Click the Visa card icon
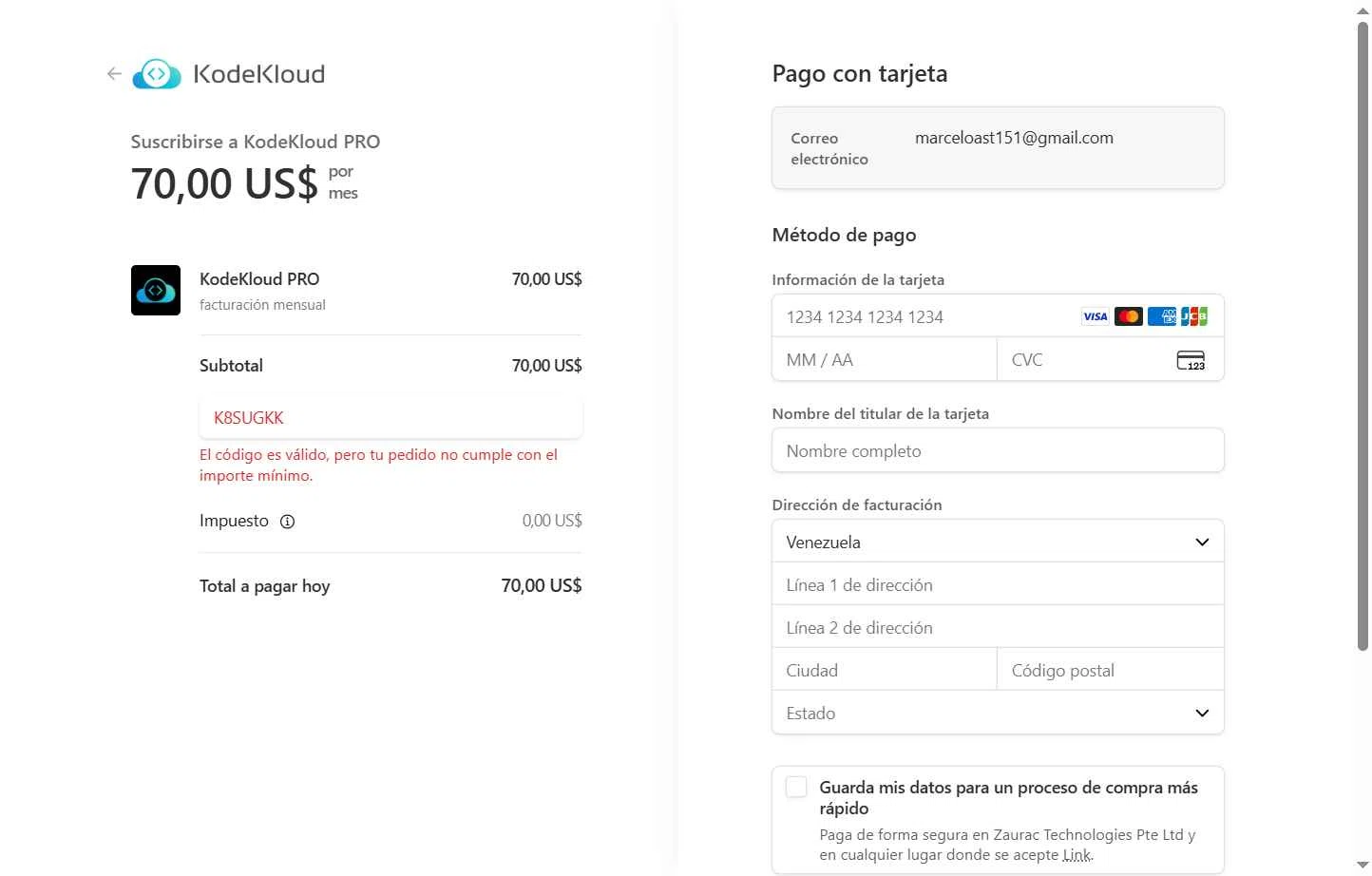Image resolution: width=1372 pixels, height=876 pixels. click(1095, 316)
